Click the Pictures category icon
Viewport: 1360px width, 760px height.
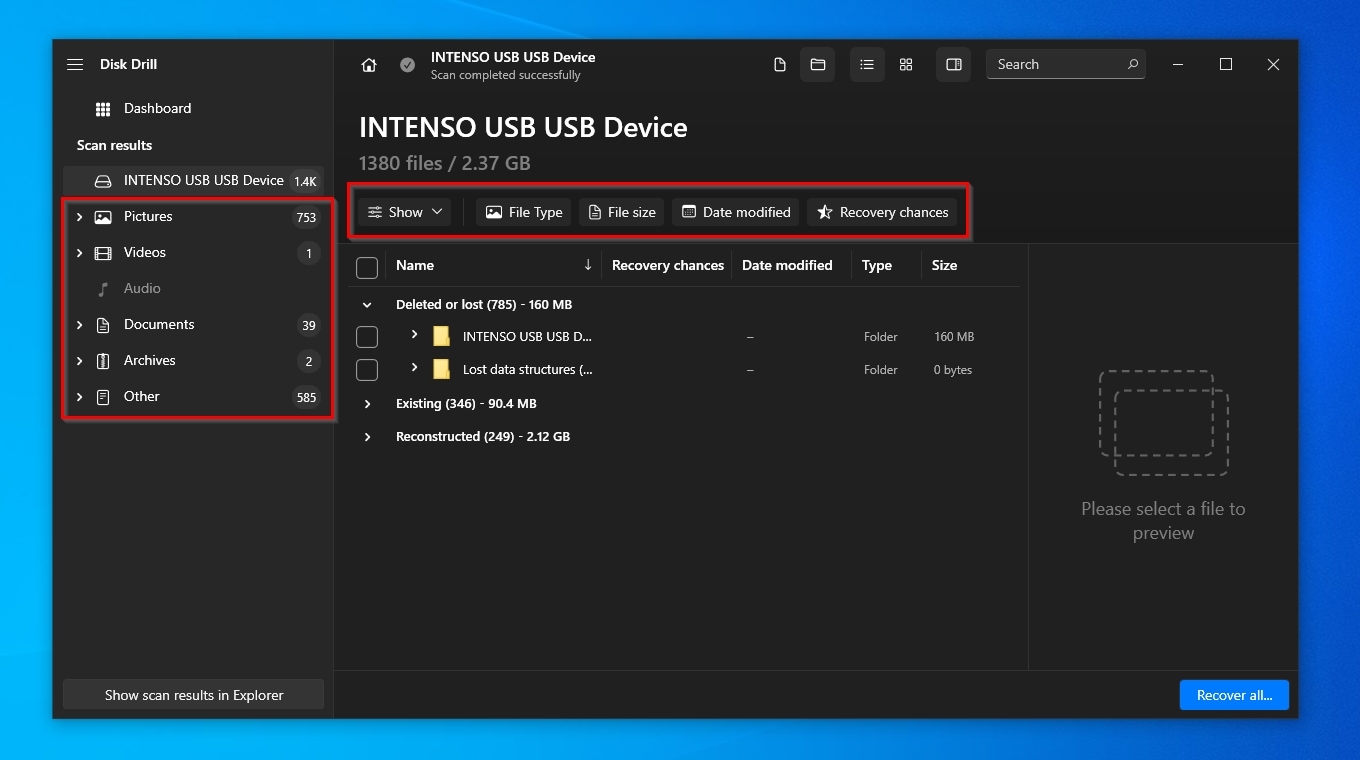click(x=103, y=217)
